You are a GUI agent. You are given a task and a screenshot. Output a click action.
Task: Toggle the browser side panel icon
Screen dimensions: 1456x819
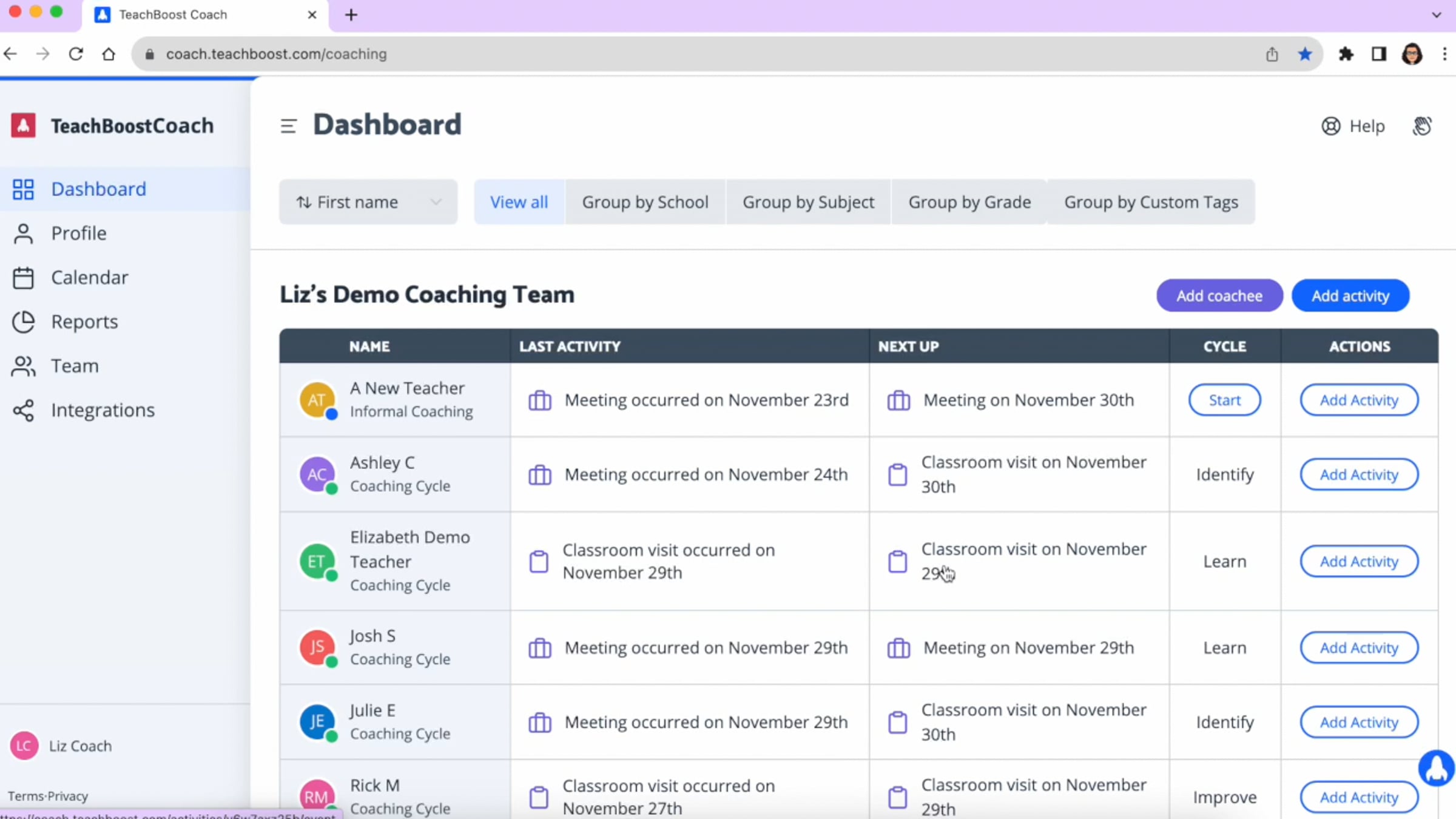point(1378,54)
